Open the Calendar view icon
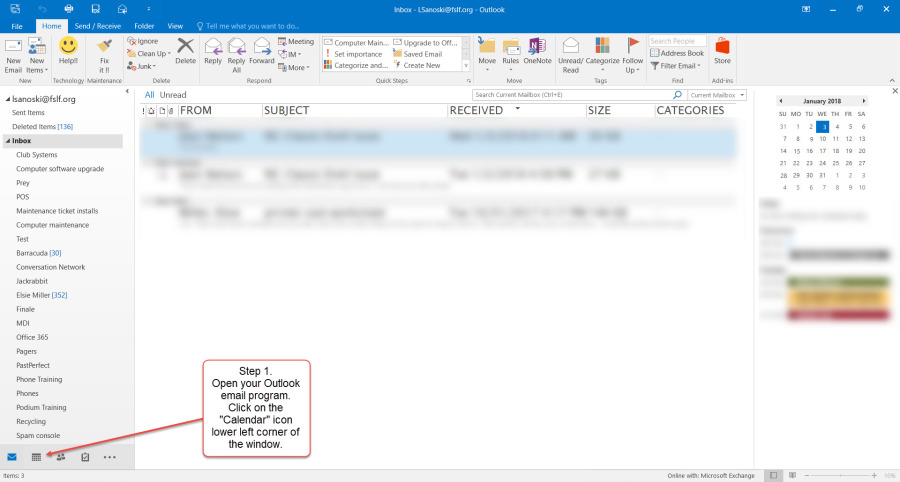Image resolution: width=900 pixels, height=482 pixels. (x=36, y=457)
